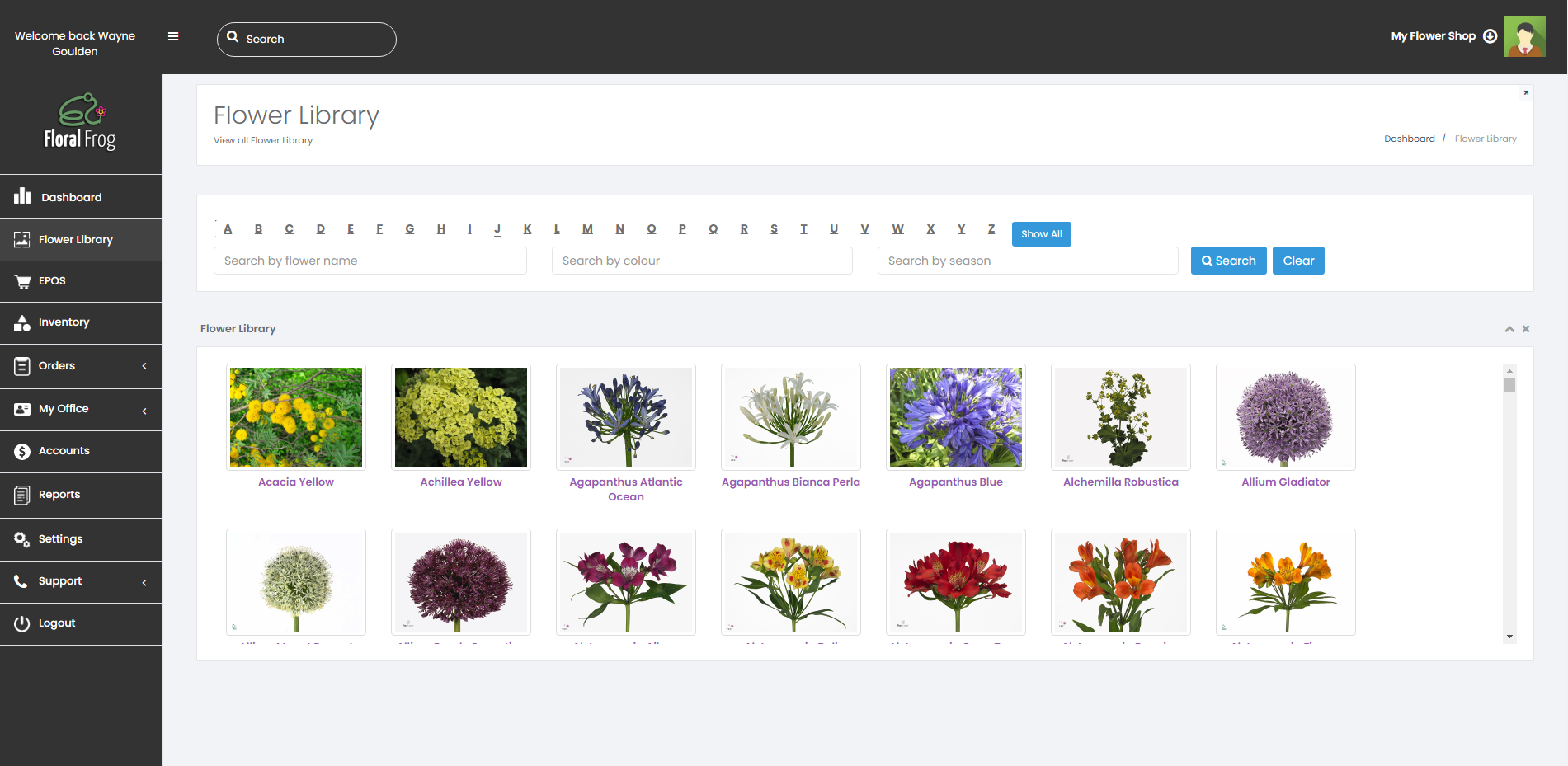Open Settings via the gear icon

tap(21, 538)
